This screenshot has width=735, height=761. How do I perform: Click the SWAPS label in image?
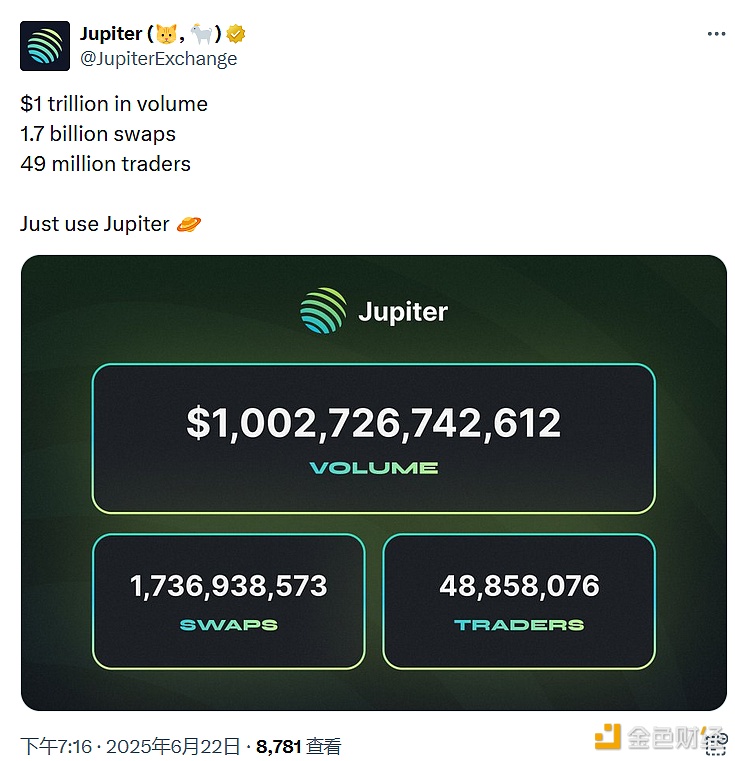(229, 625)
